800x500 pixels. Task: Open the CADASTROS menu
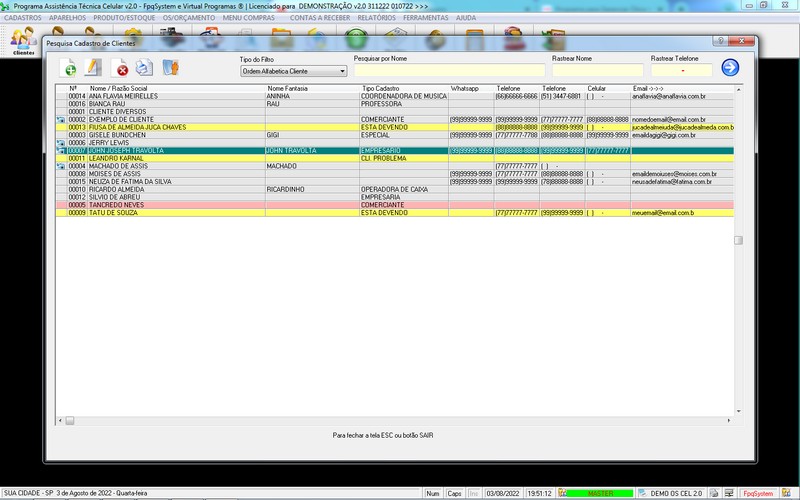coord(23,18)
